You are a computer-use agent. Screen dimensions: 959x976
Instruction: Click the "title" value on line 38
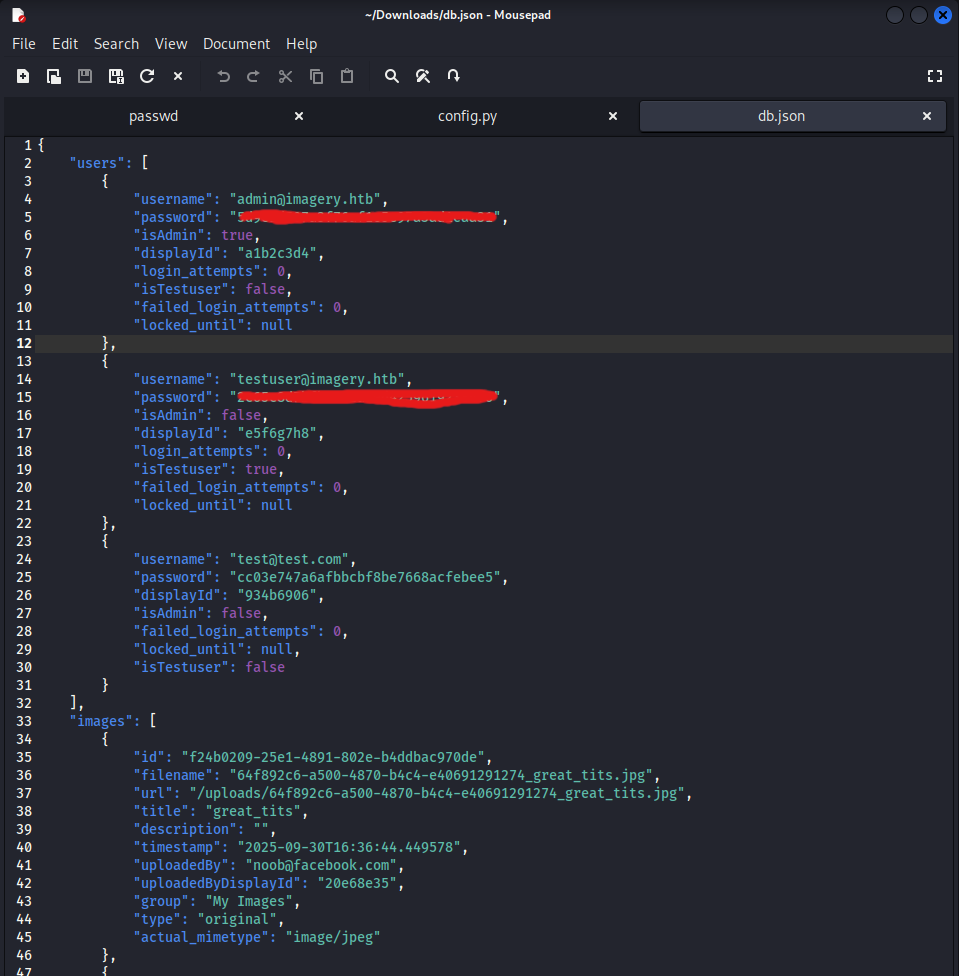[253, 811]
